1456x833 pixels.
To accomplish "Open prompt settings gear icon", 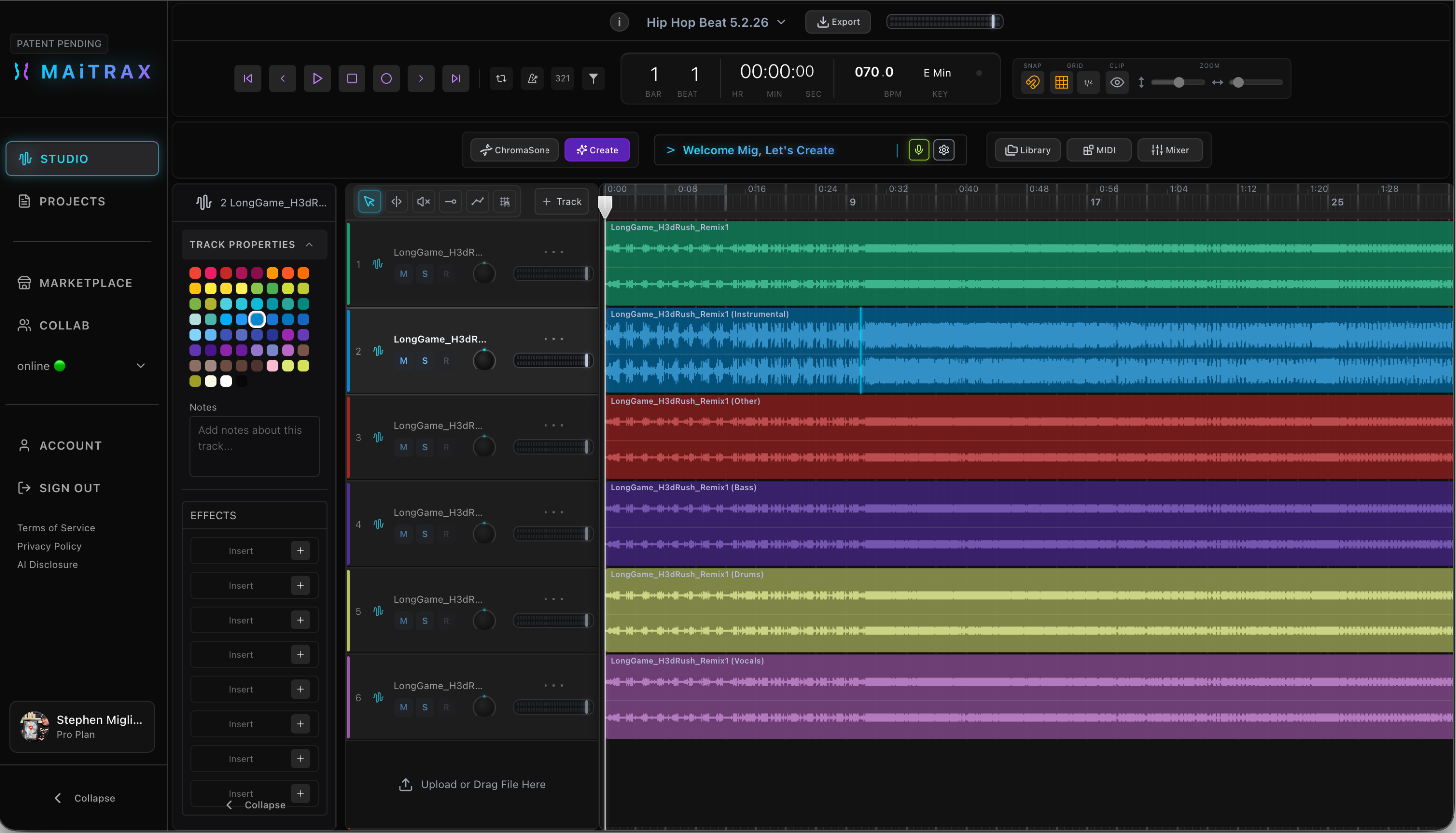I will pos(943,150).
